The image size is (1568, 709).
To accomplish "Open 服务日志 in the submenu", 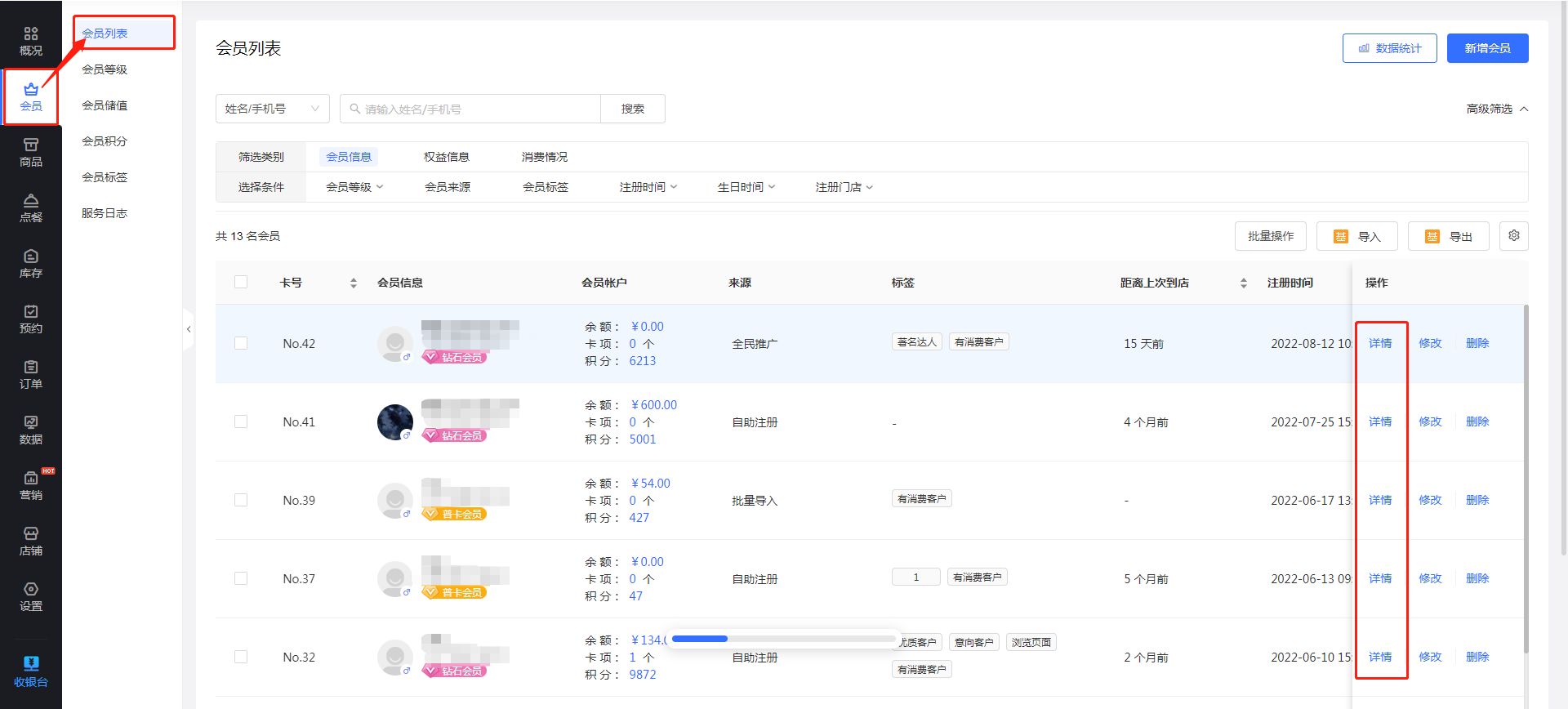I will coord(105,213).
